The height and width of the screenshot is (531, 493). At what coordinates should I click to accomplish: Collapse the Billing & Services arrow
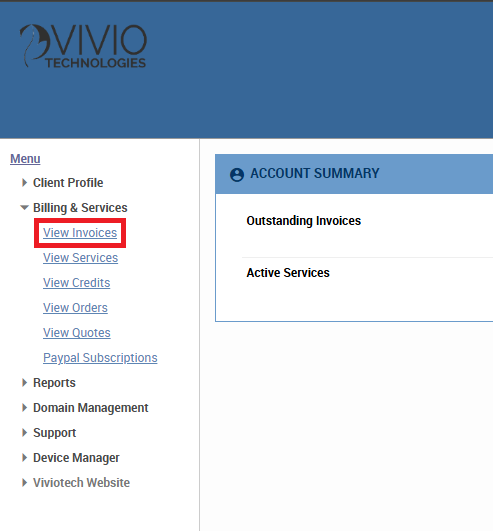(24, 208)
